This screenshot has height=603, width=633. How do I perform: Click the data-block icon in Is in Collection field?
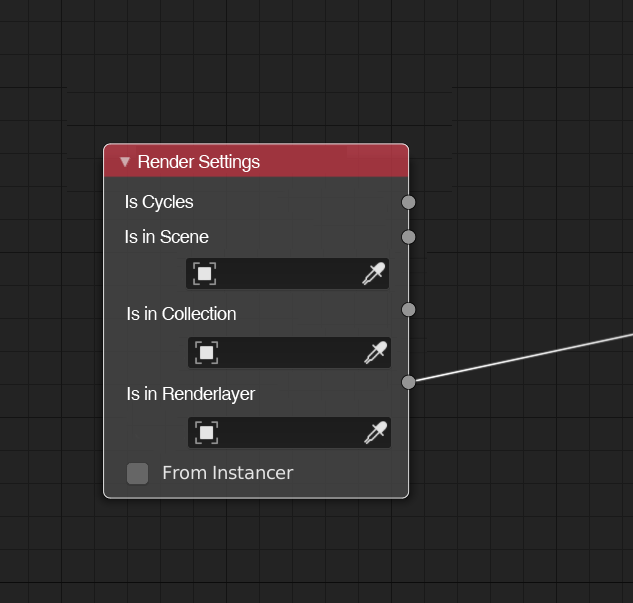tap(206, 352)
